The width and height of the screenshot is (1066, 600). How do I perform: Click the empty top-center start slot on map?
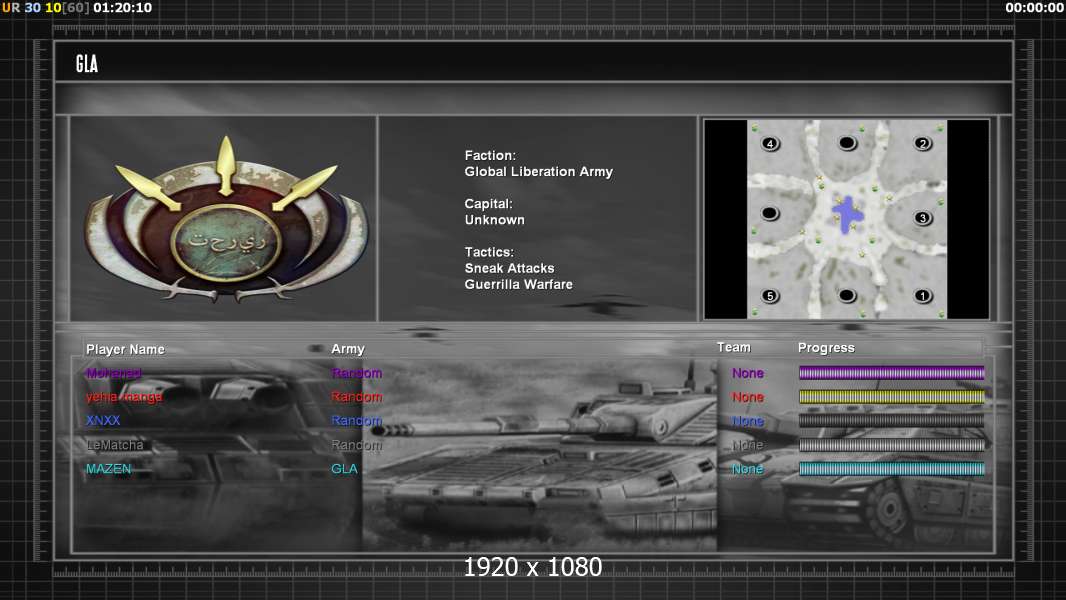coord(847,144)
